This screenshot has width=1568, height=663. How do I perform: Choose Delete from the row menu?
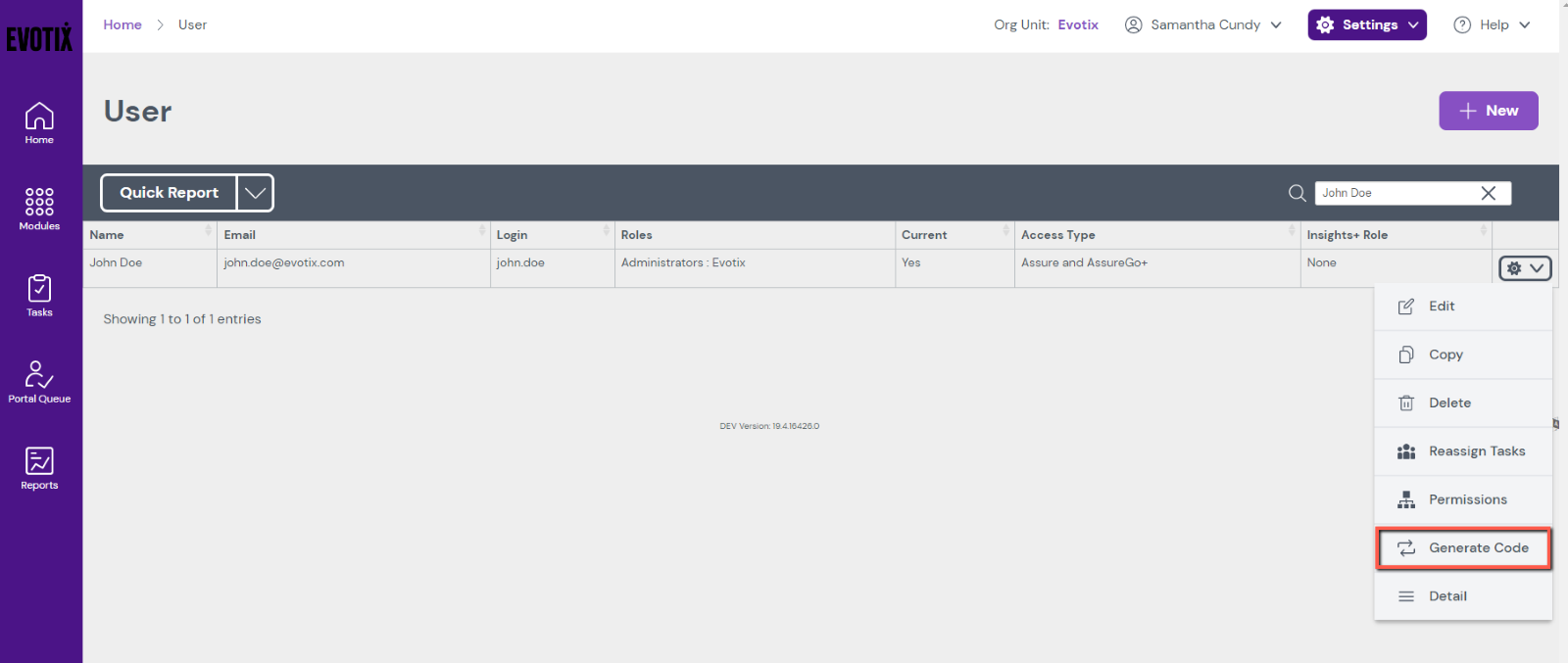(x=1463, y=403)
